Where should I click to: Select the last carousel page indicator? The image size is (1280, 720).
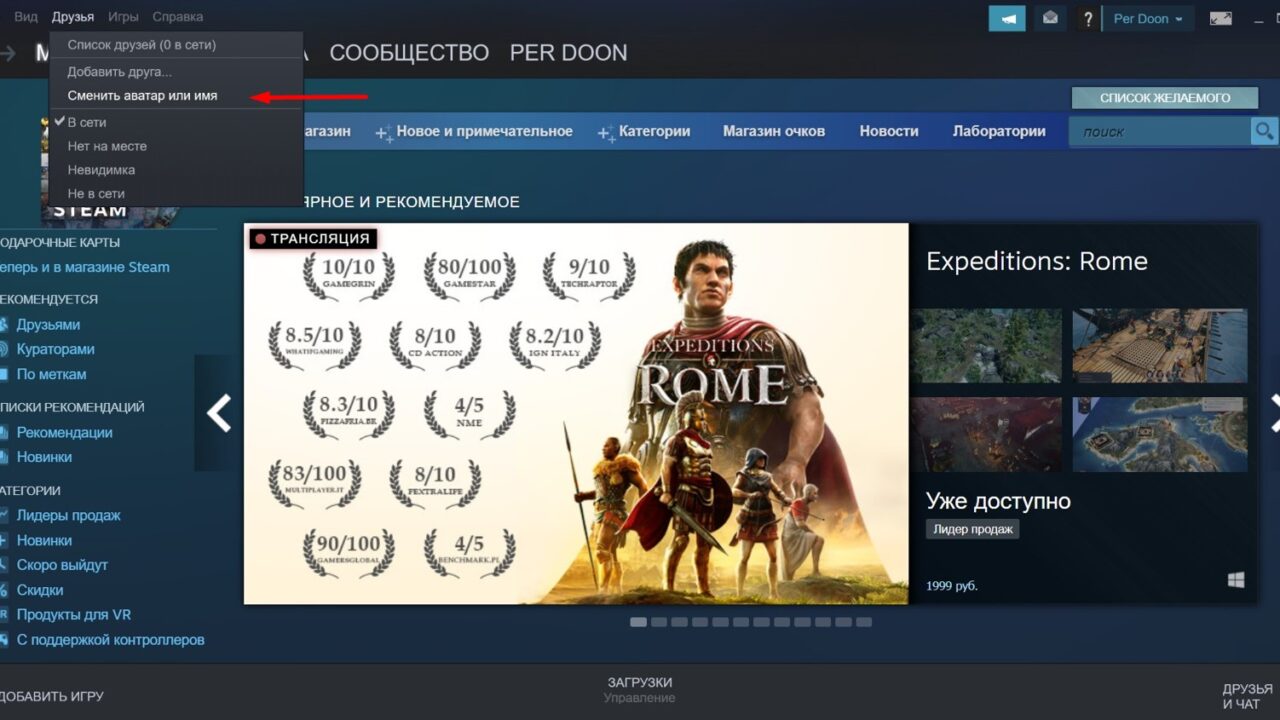(864, 622)
